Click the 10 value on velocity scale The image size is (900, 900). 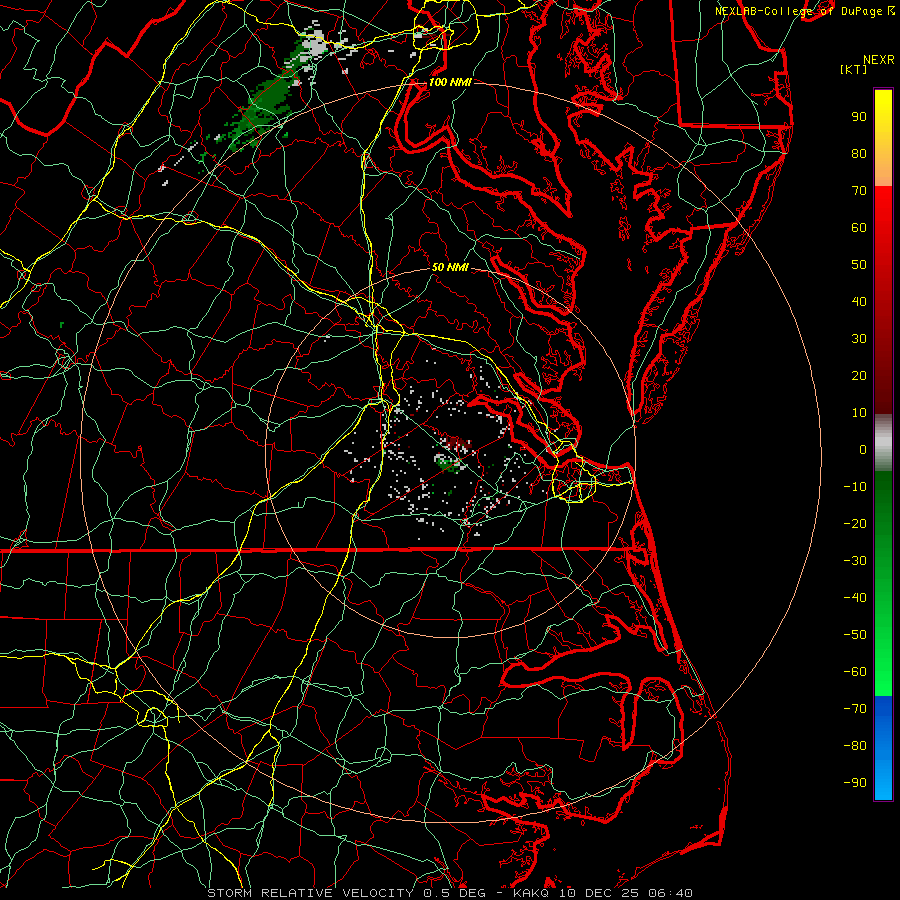point(859,413)
